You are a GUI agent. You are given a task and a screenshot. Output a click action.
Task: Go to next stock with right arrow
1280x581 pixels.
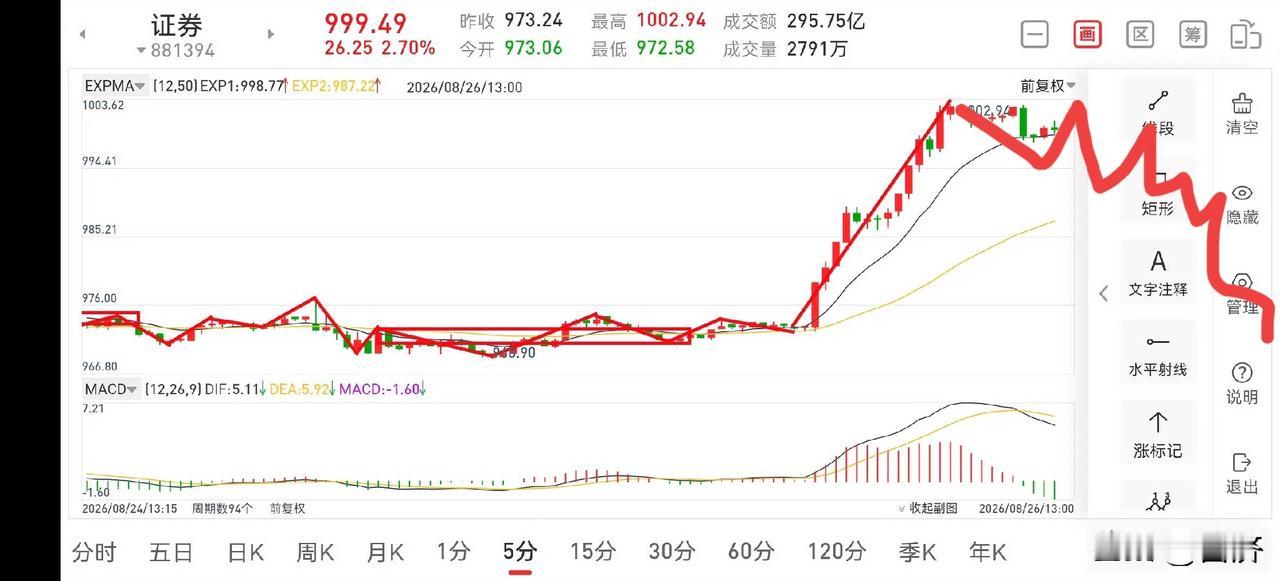click(x=270, y=34)
